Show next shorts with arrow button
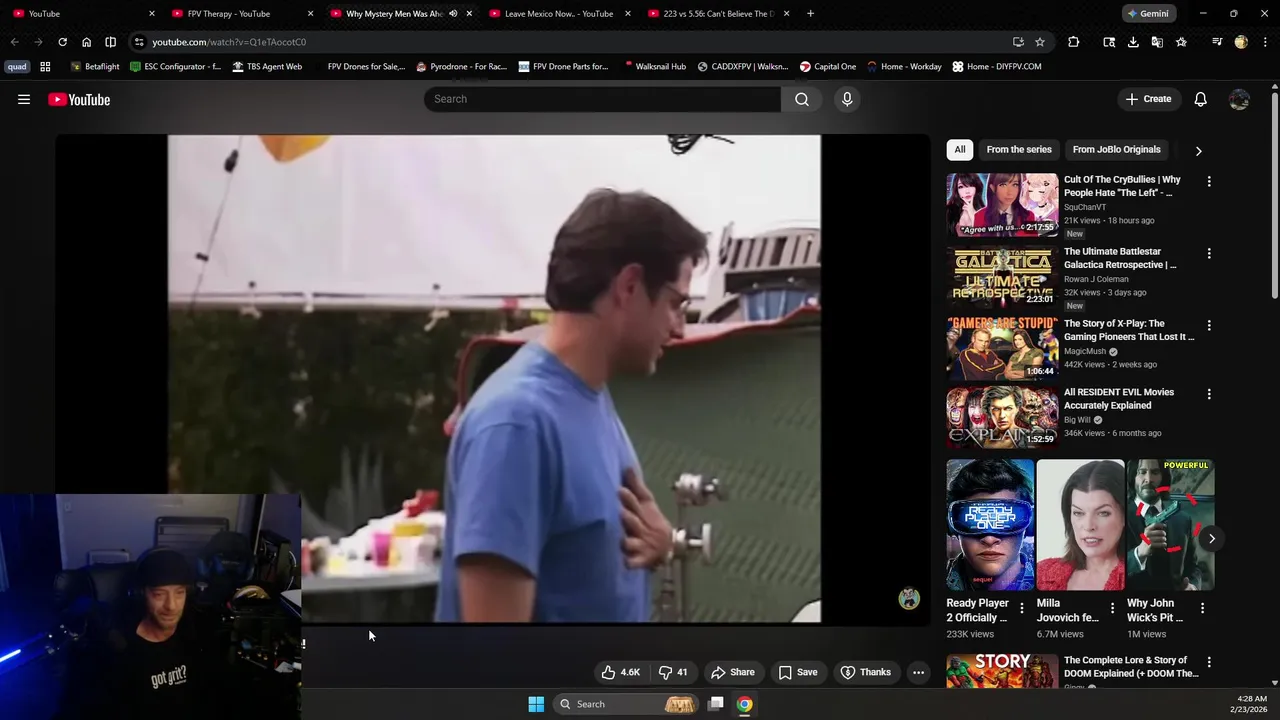Viewport: 1280px width, 720px height. (x=1211, y=538)
